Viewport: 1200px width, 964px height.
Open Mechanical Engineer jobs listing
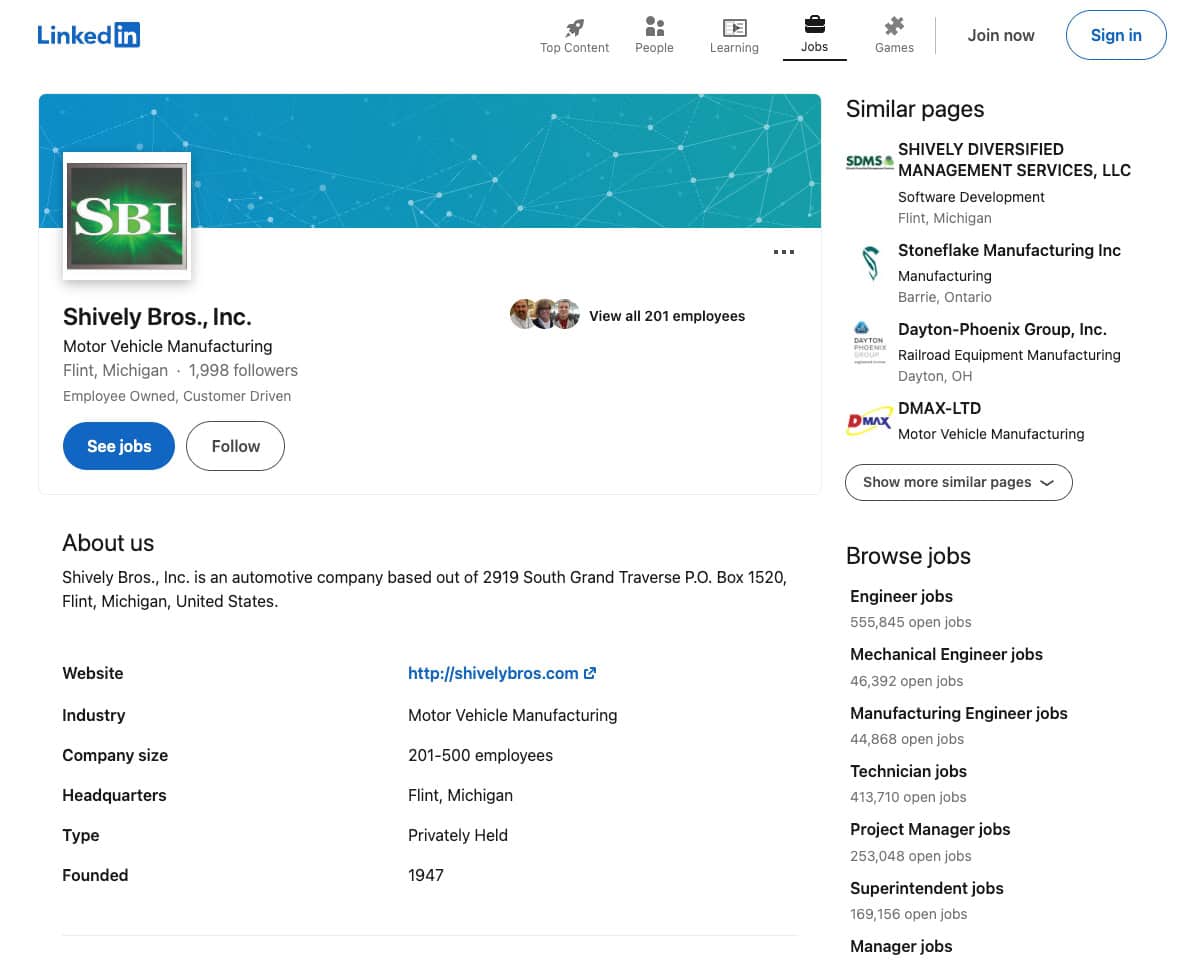click(946, 654)
